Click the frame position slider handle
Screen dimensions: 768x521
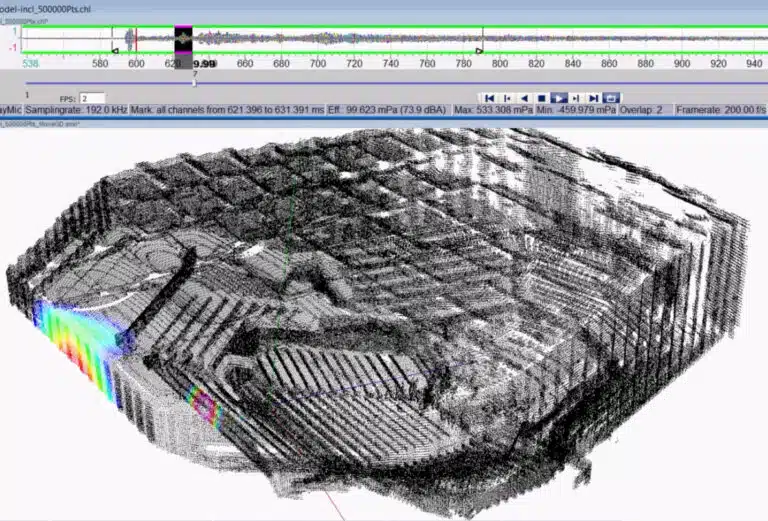click(x=194, y=82)
